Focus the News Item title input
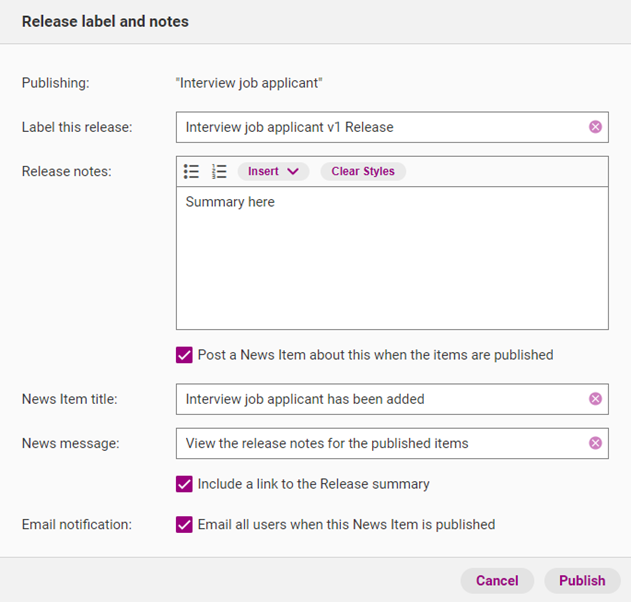 point(380,399)
